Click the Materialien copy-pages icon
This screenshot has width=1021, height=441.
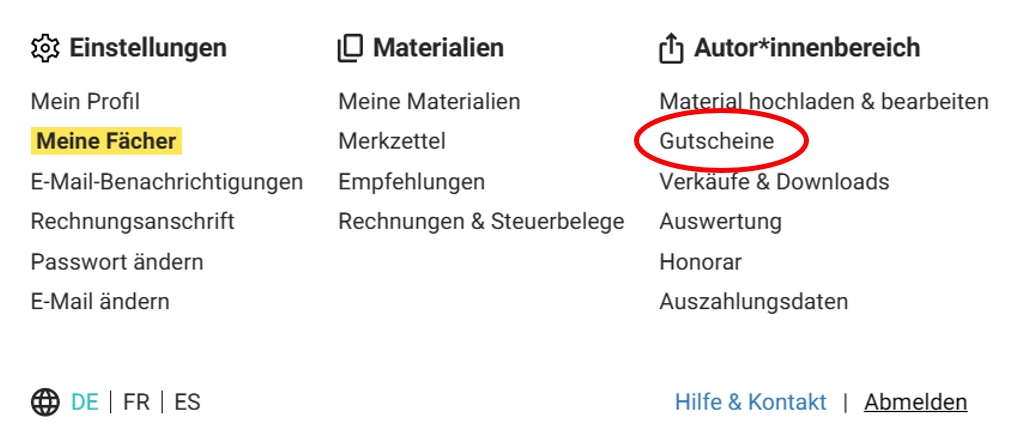click(x=350, y=49)
